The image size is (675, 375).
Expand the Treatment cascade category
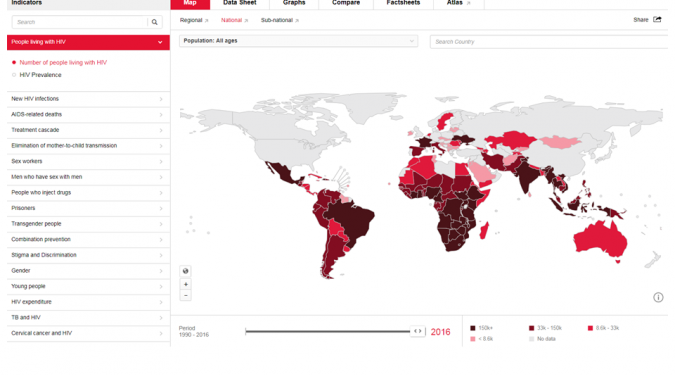click(x=88, y=130)
